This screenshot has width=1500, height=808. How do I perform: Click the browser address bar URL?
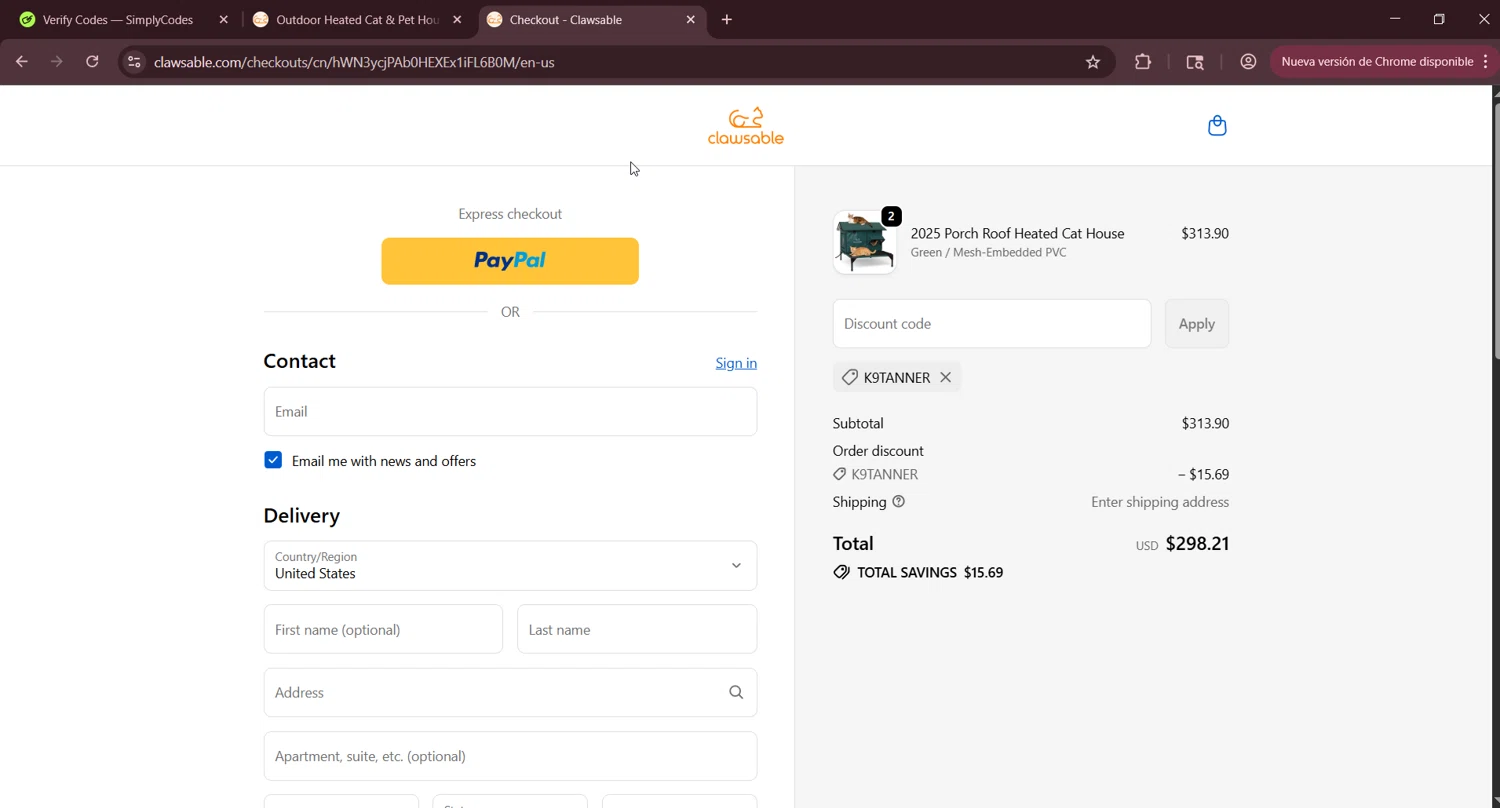(x=354, y=62)
